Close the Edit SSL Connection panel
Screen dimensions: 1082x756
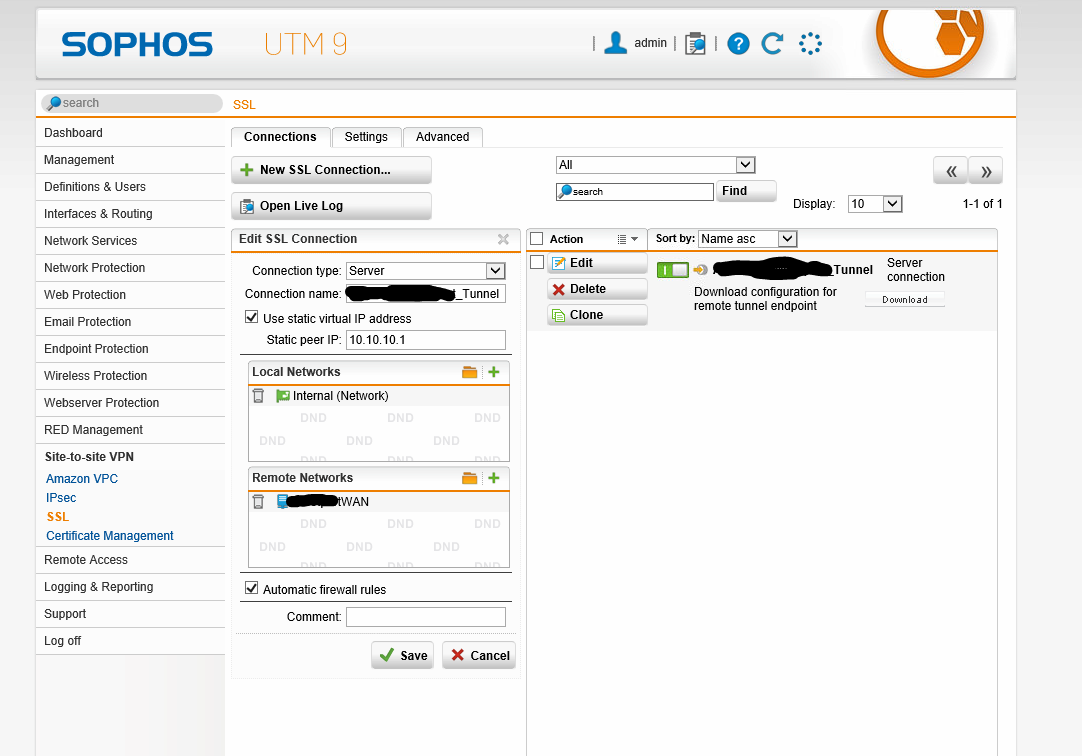point(503,239)
